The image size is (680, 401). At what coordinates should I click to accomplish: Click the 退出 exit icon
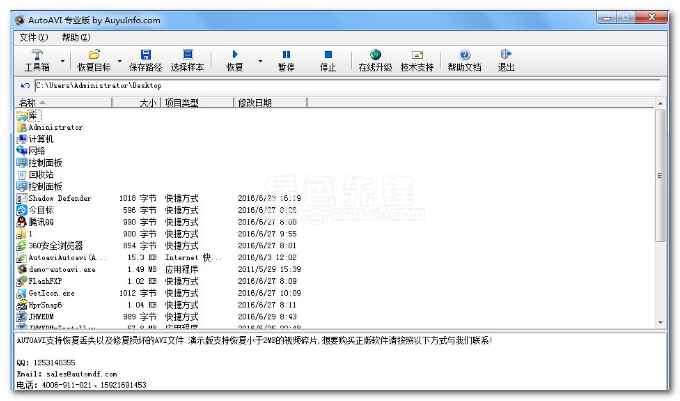point(506,54)
